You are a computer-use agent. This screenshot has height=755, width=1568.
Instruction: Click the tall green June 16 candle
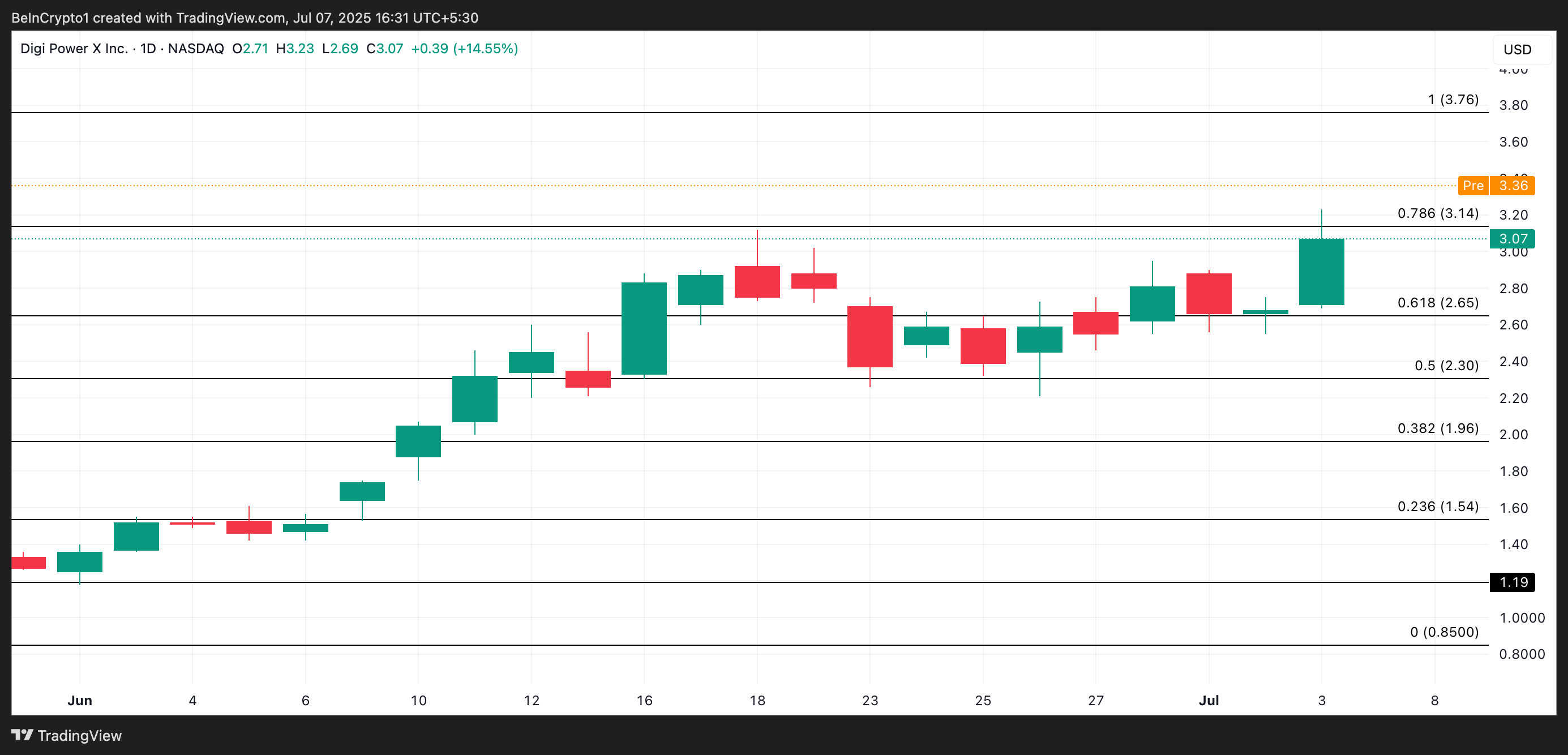[644, 328]
